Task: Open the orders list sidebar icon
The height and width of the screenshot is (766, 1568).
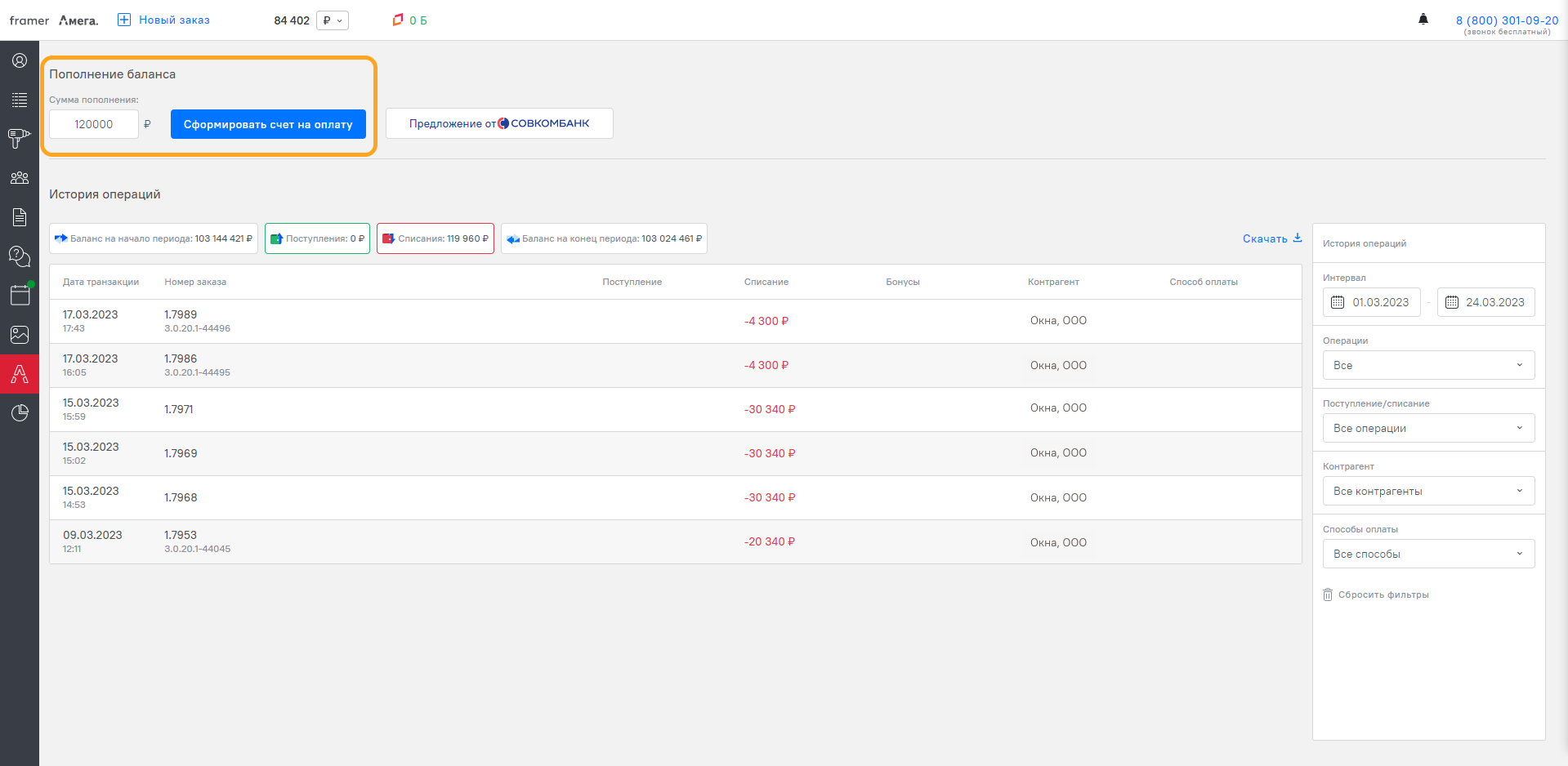Action: [20, 100]
